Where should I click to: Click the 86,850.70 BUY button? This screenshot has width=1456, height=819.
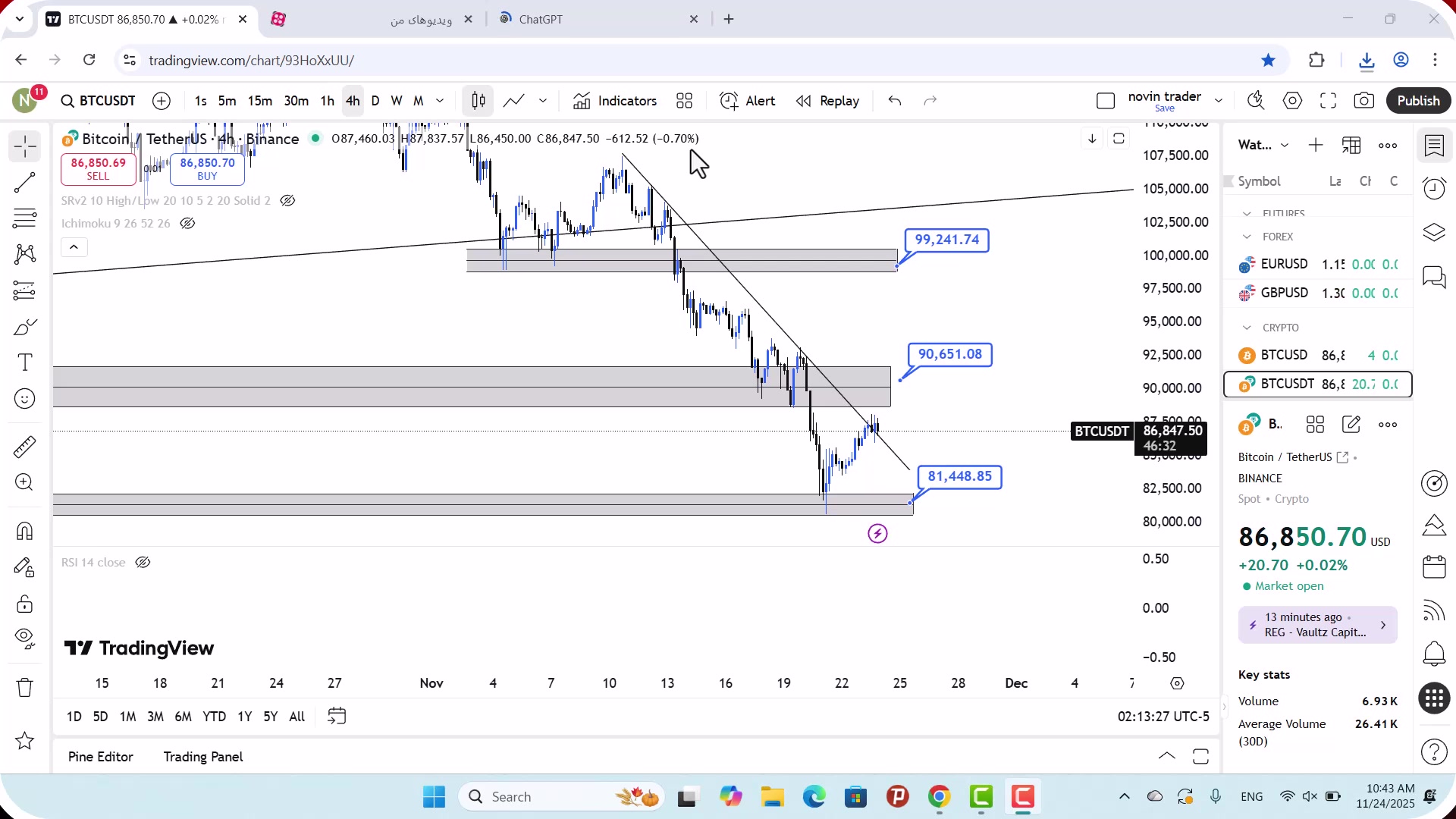(x=207, y=169)
